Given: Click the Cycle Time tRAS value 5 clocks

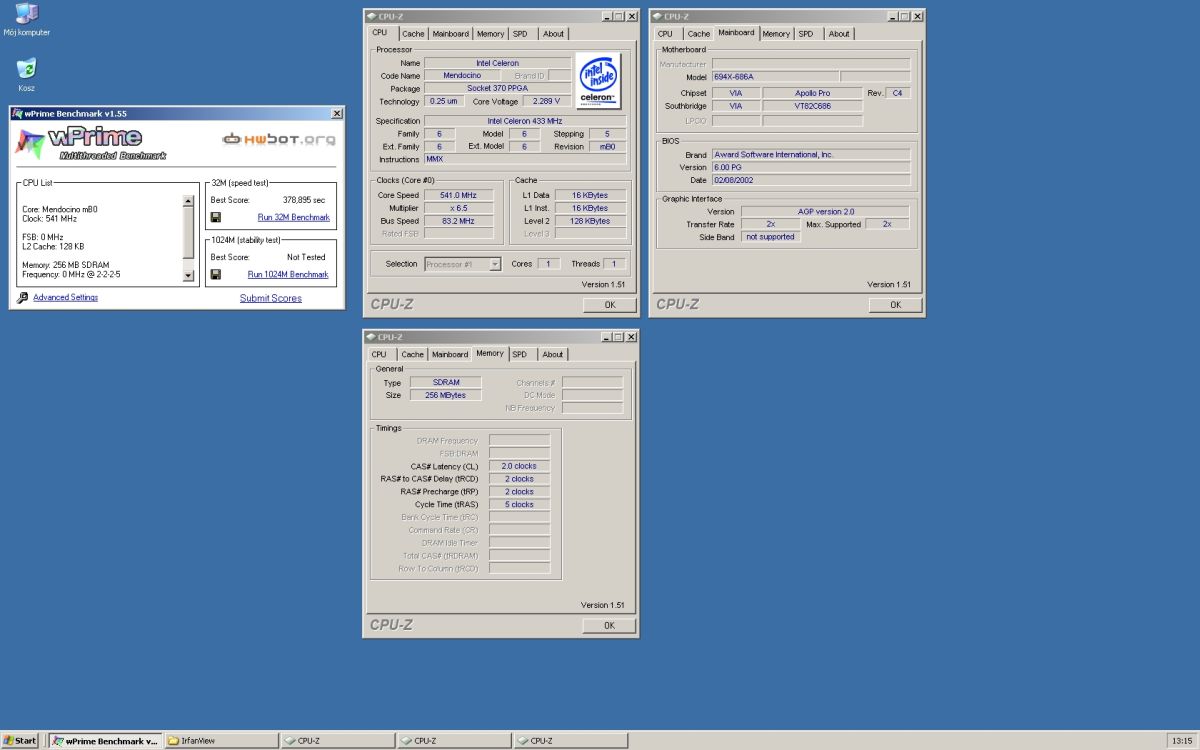Looking at the screenshot, I should 519,505.
